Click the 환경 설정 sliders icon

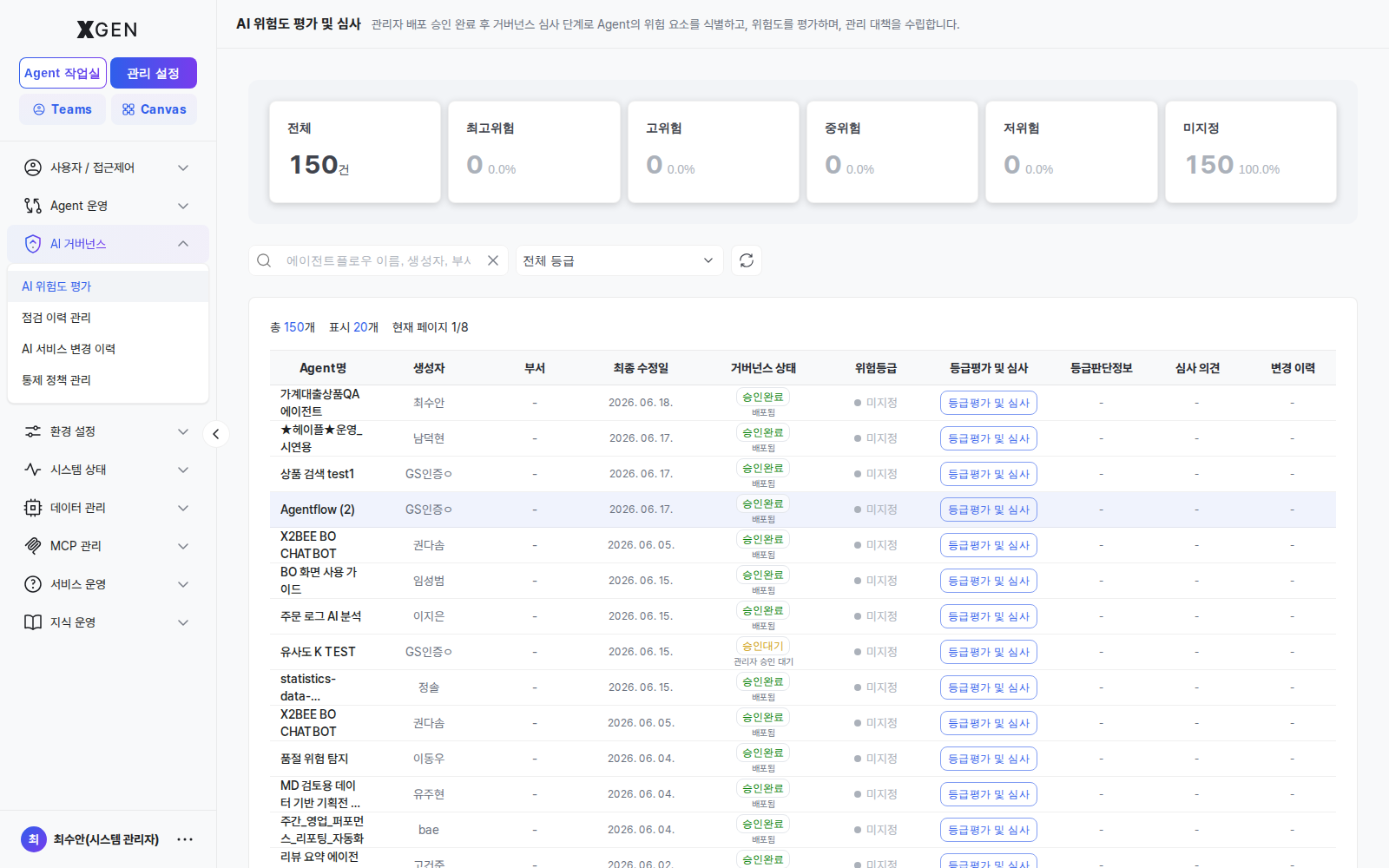click(x=33, y=431)
